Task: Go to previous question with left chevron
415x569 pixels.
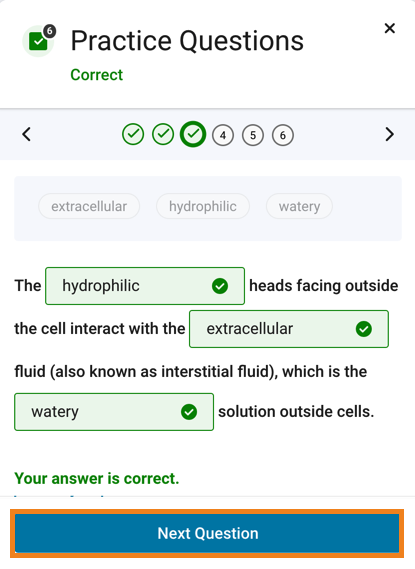Action: click(26, 134)
